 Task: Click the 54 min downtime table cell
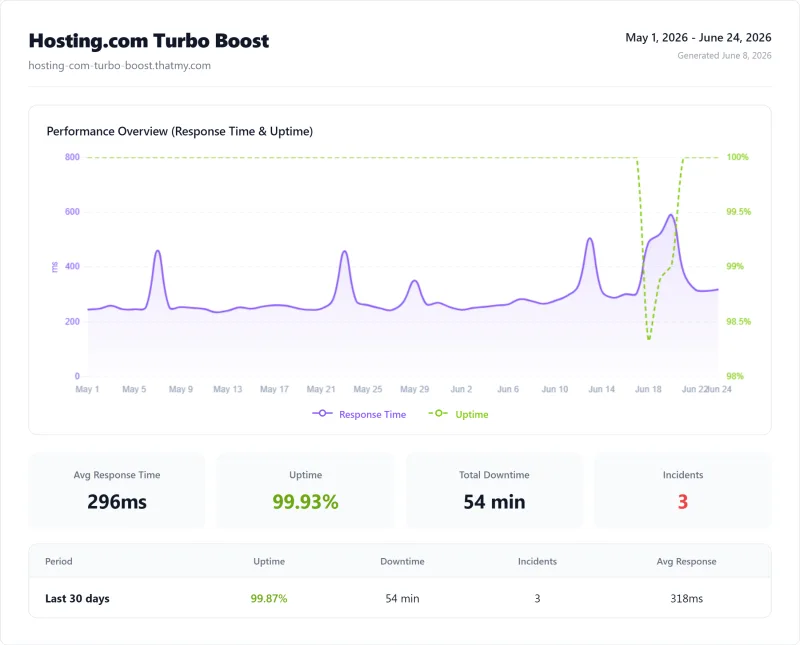(402, 599)
